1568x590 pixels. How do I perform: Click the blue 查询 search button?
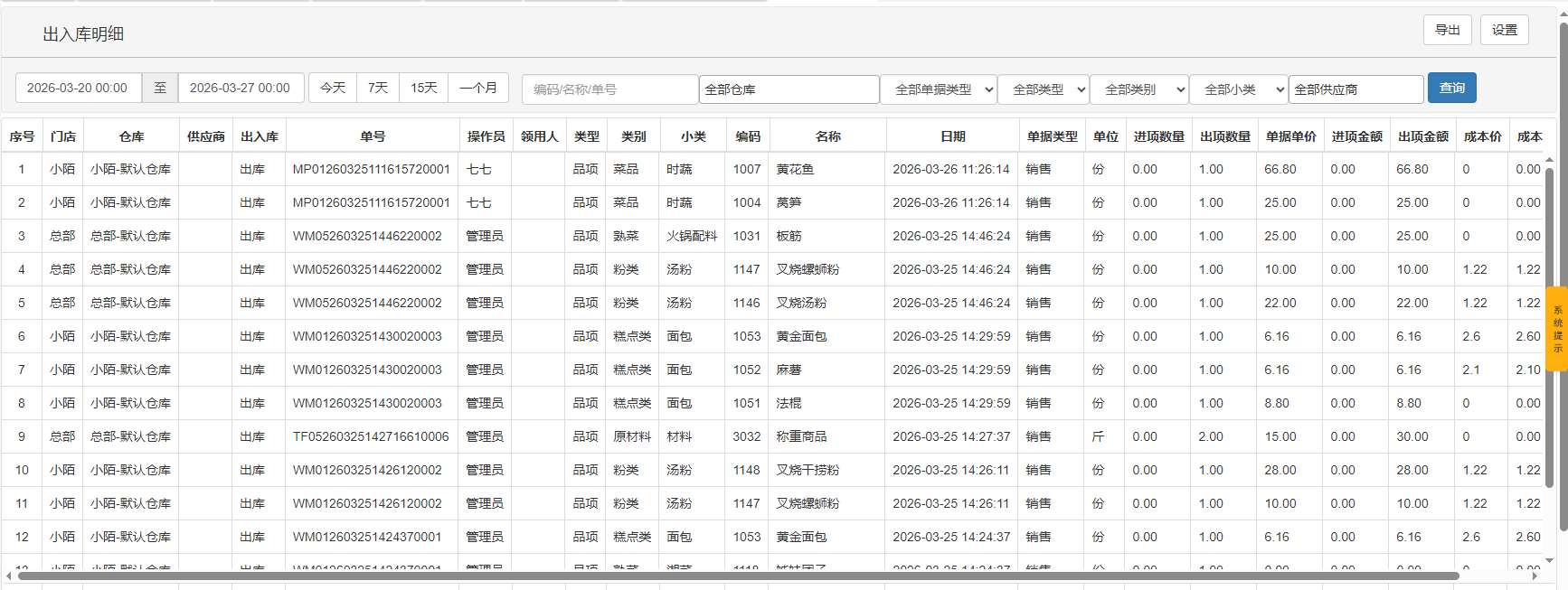pyautogui.click(x=1451, y=88)
